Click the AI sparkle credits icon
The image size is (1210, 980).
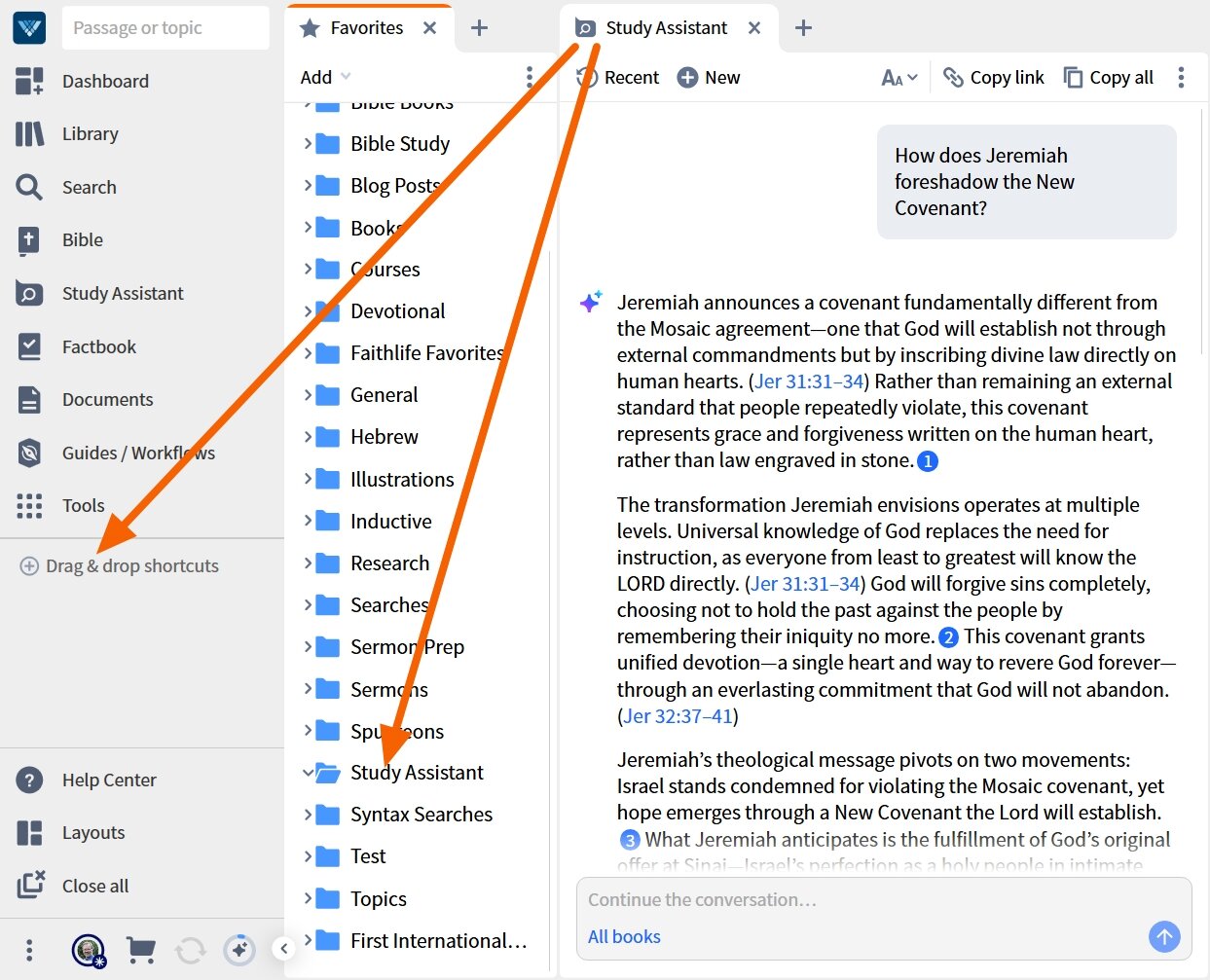(x=239, y=949)
